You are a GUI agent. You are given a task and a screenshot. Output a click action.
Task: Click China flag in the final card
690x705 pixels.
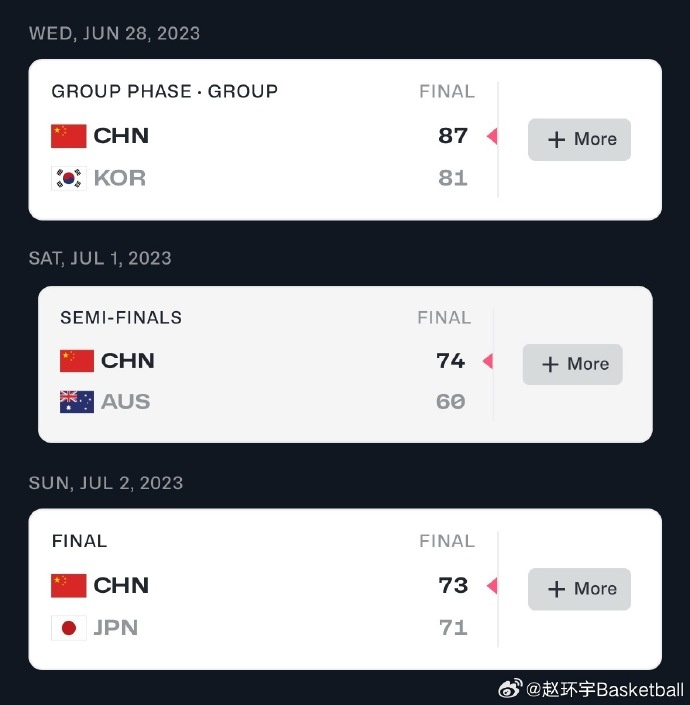tap(69, 586)
